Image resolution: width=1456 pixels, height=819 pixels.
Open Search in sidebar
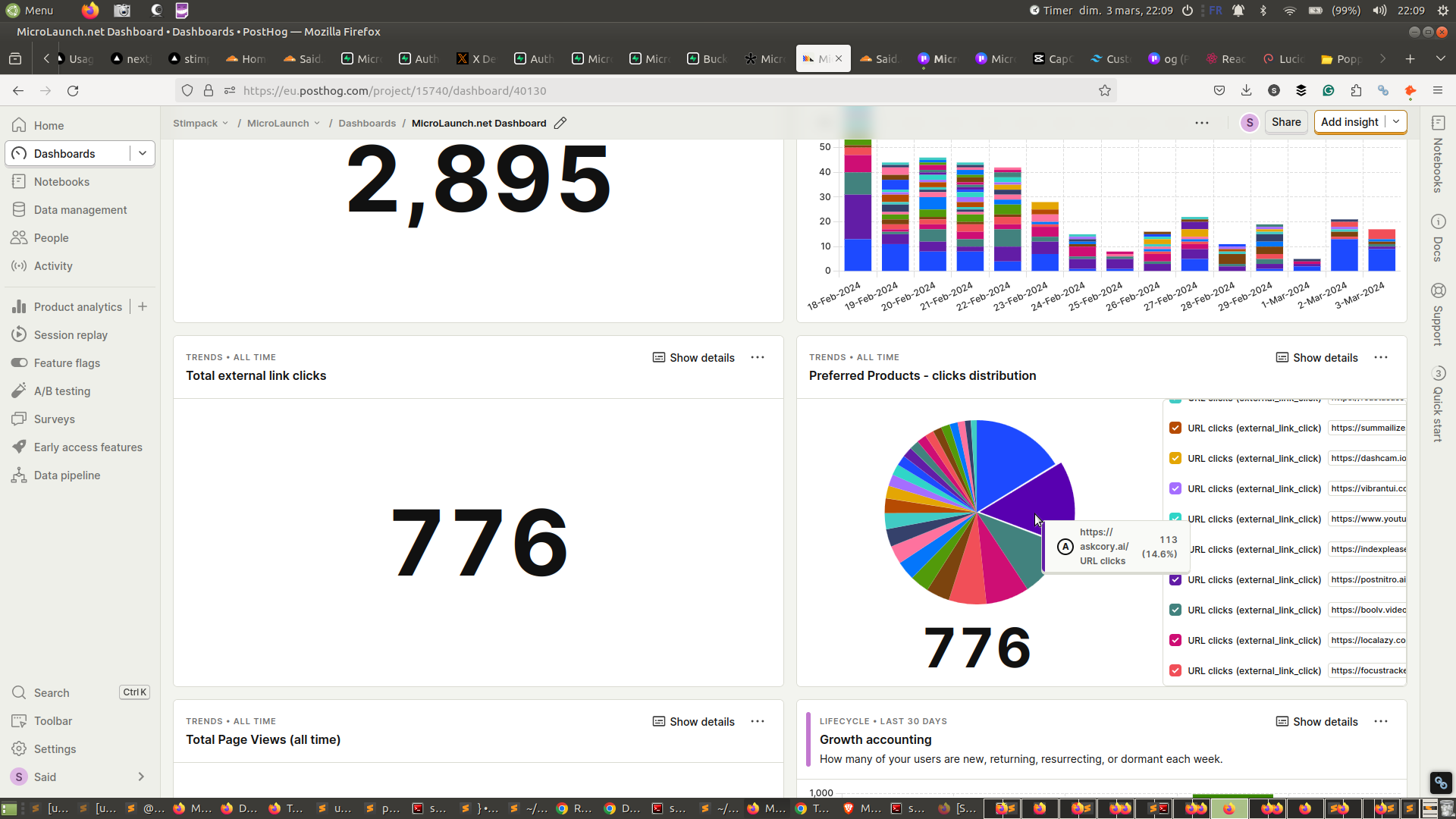[52, 692]
